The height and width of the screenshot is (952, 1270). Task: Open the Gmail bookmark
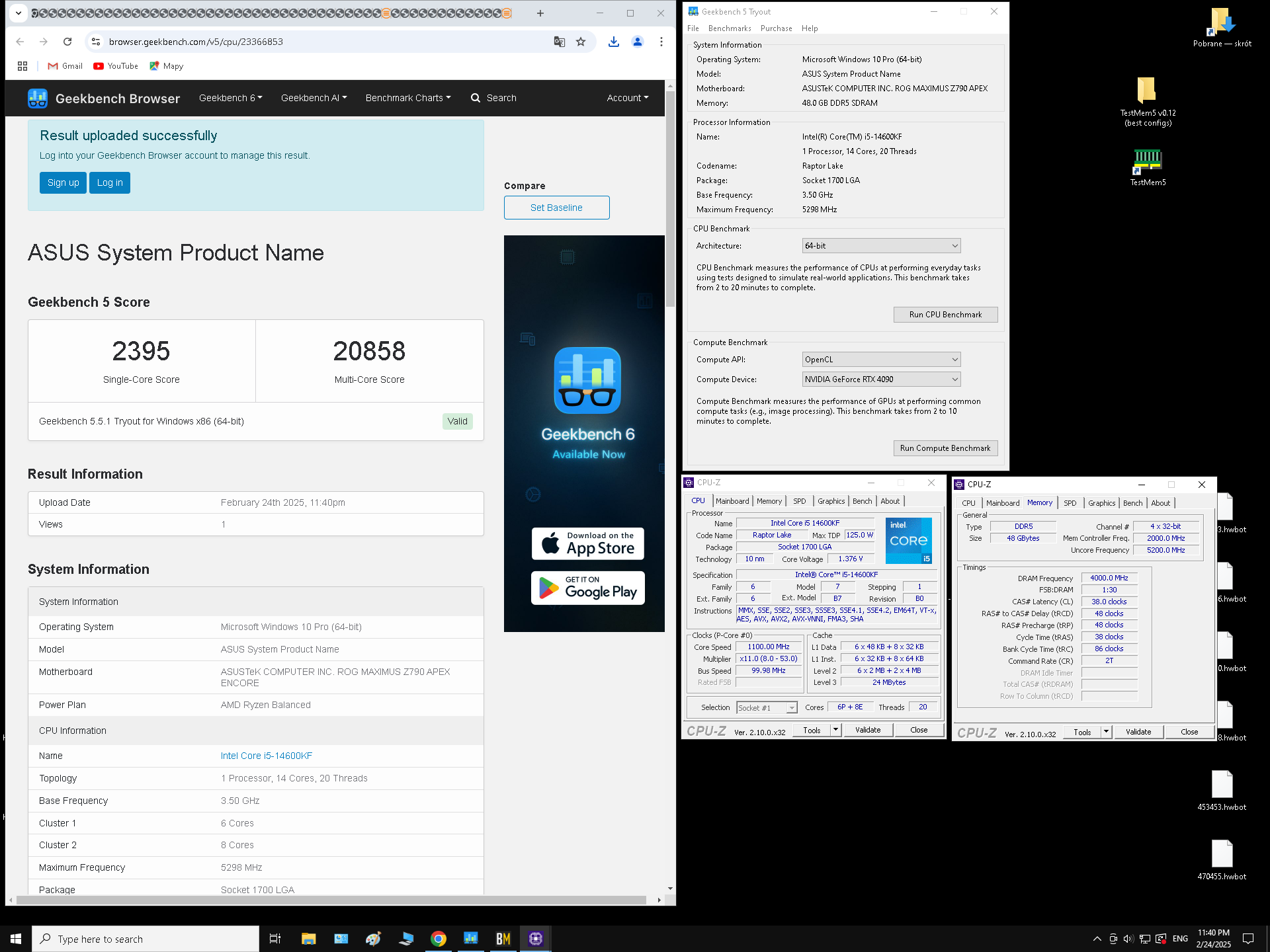65,66
